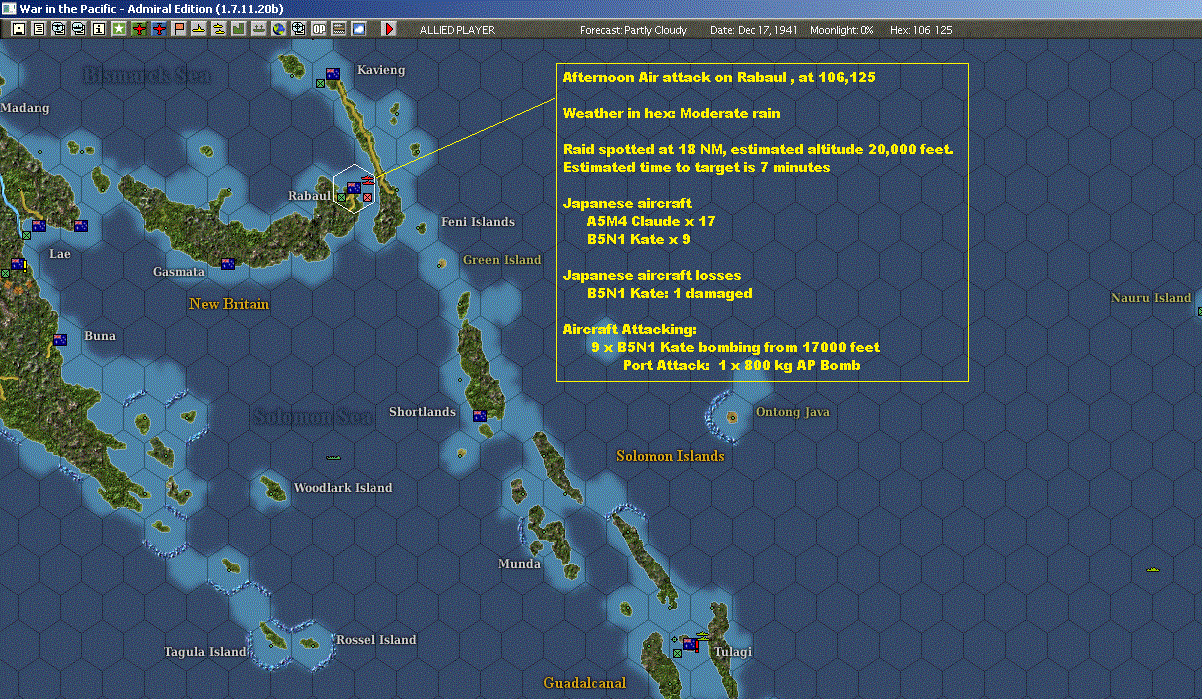Click the Rossel Island map label
Viewport: 1202px width, 699px height.
point(376,640)
